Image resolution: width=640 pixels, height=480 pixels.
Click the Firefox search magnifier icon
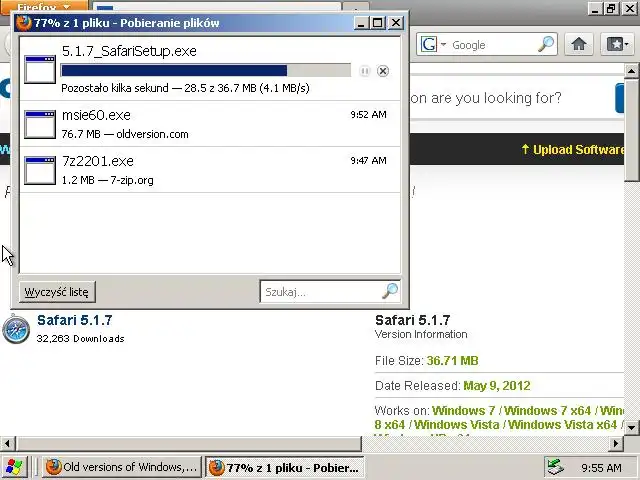pyautogui.click(x=546, y=44)
